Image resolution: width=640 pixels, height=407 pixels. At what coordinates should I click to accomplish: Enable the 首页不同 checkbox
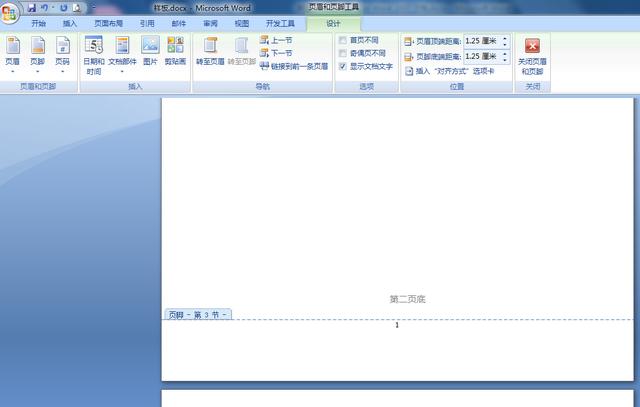coord(343,40)
